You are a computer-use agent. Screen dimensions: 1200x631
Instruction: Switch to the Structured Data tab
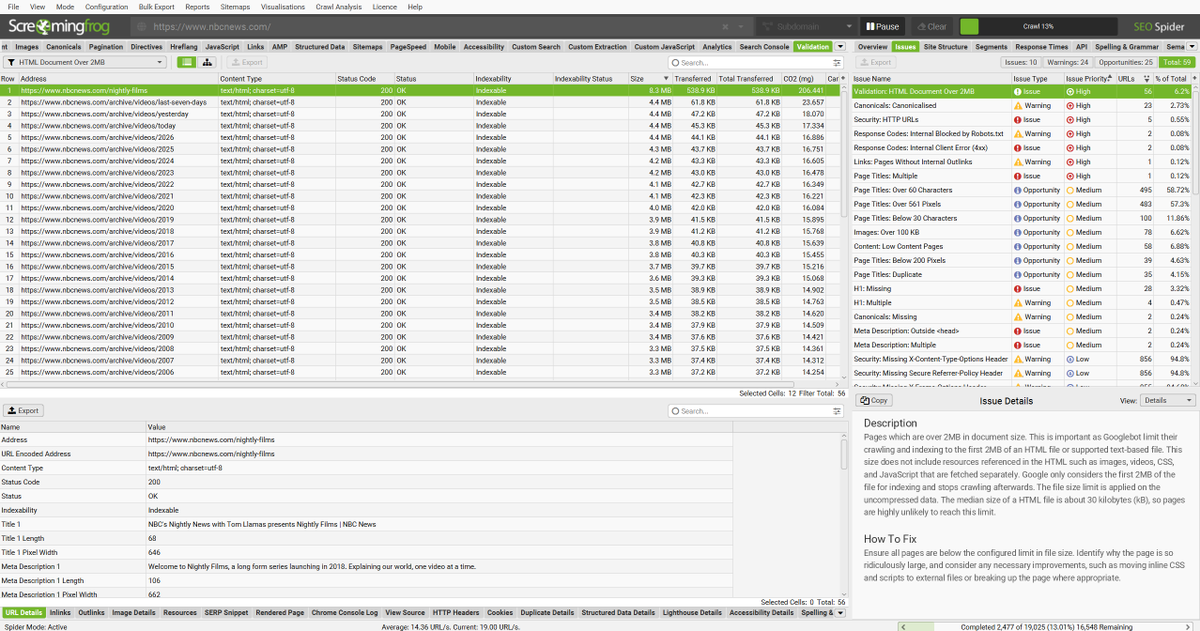[320, 46]
